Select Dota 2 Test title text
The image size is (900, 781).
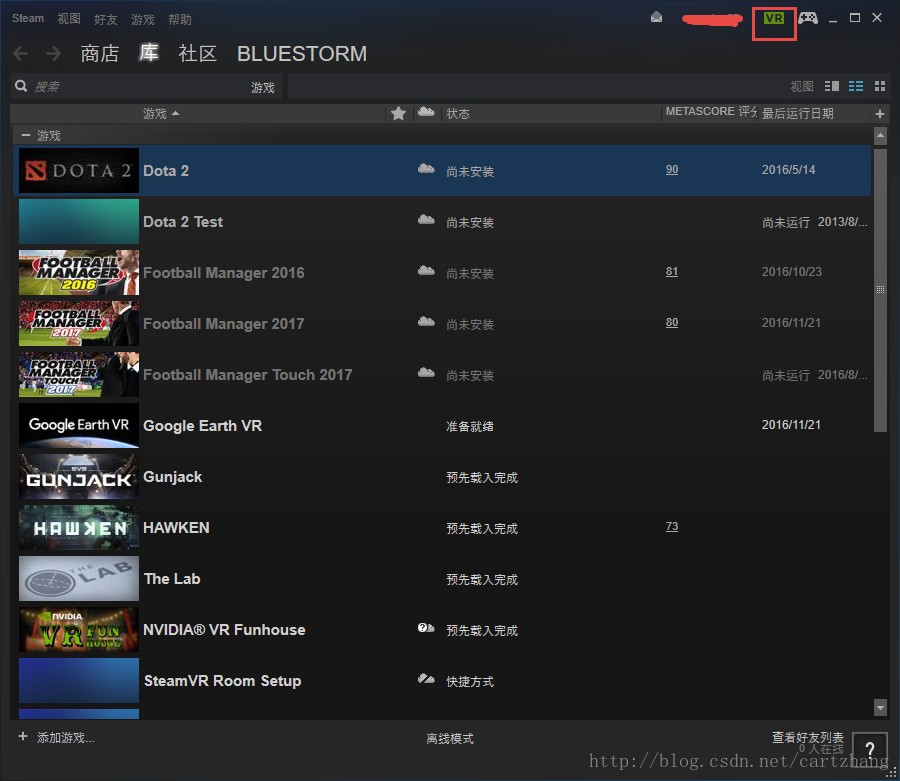[183, 222]
